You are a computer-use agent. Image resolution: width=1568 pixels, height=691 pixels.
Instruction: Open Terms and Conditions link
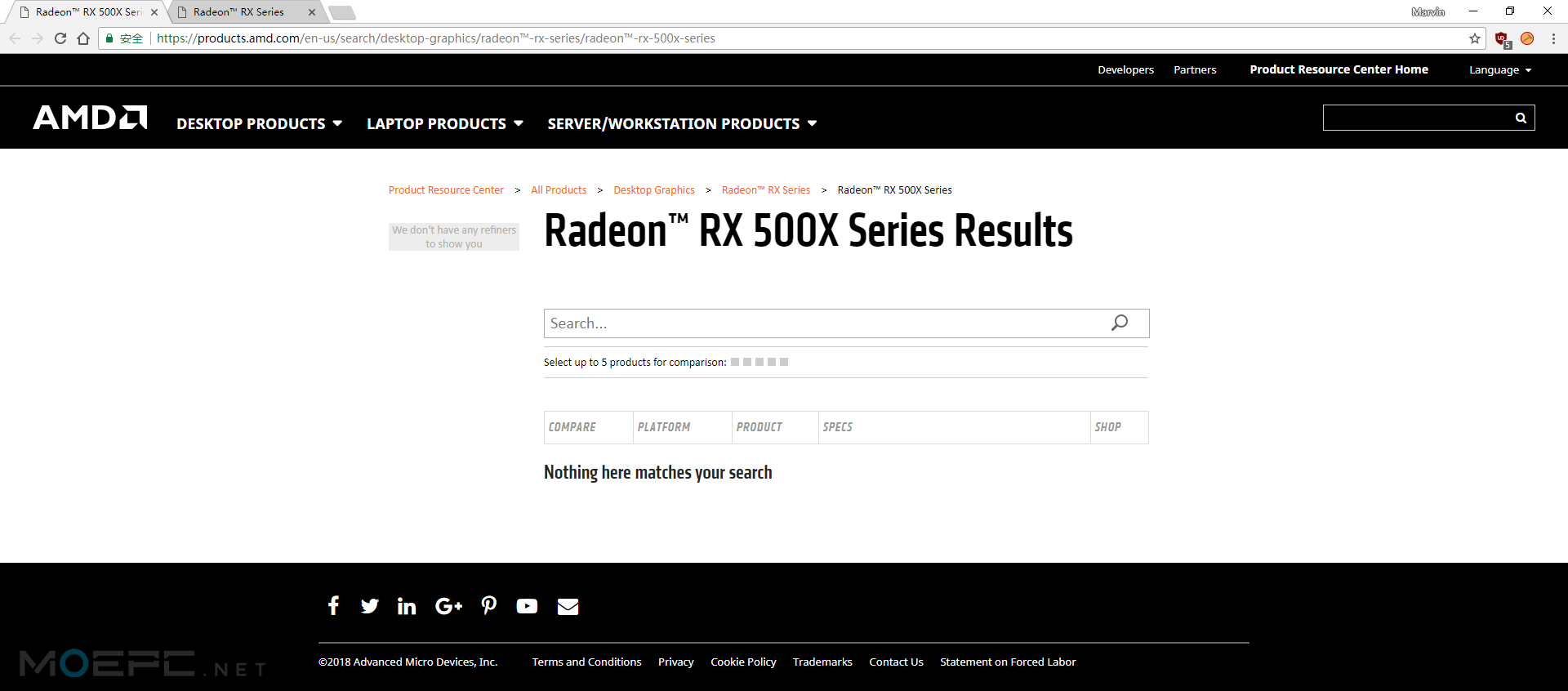tap(586, 662)
